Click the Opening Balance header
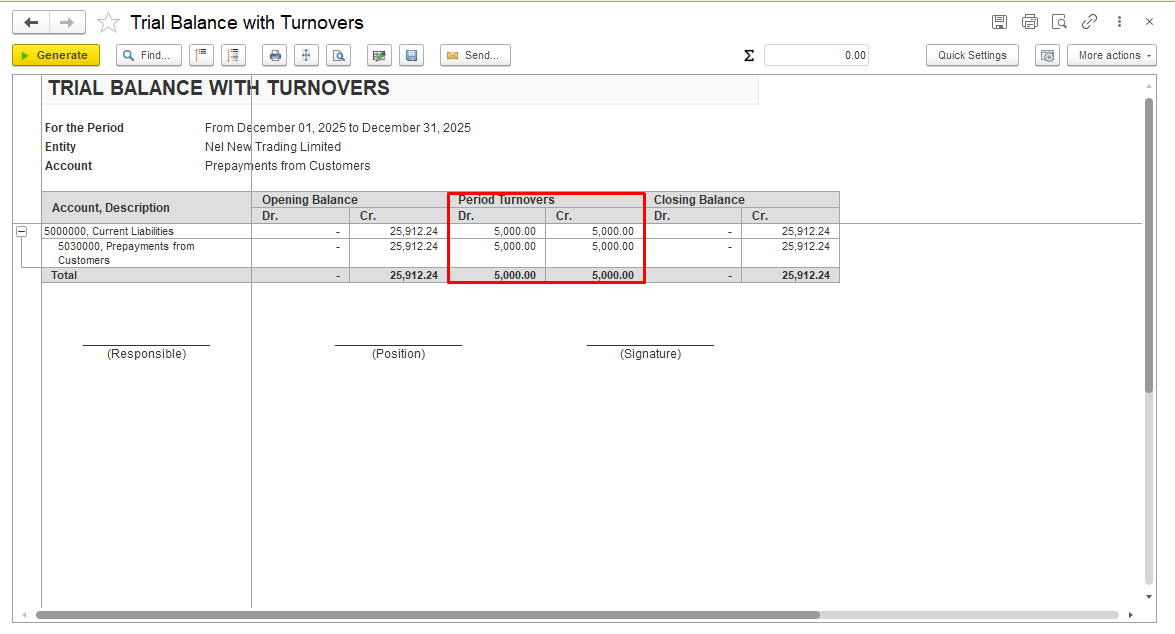This screenshot has height=634, width=1175. pos(309,199)
